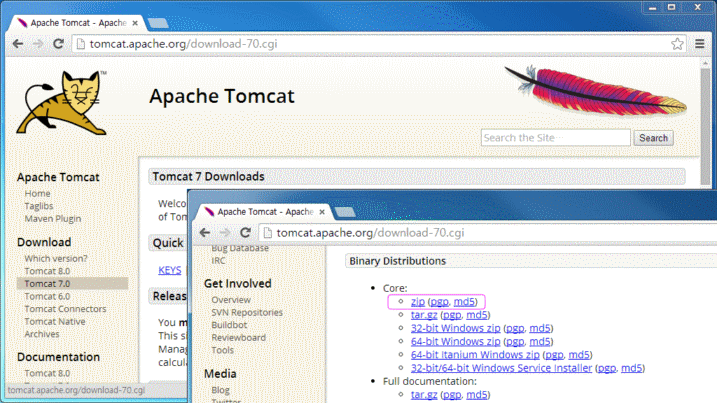Click md5 link for 64-bit Itanium zip

[579, 355]
